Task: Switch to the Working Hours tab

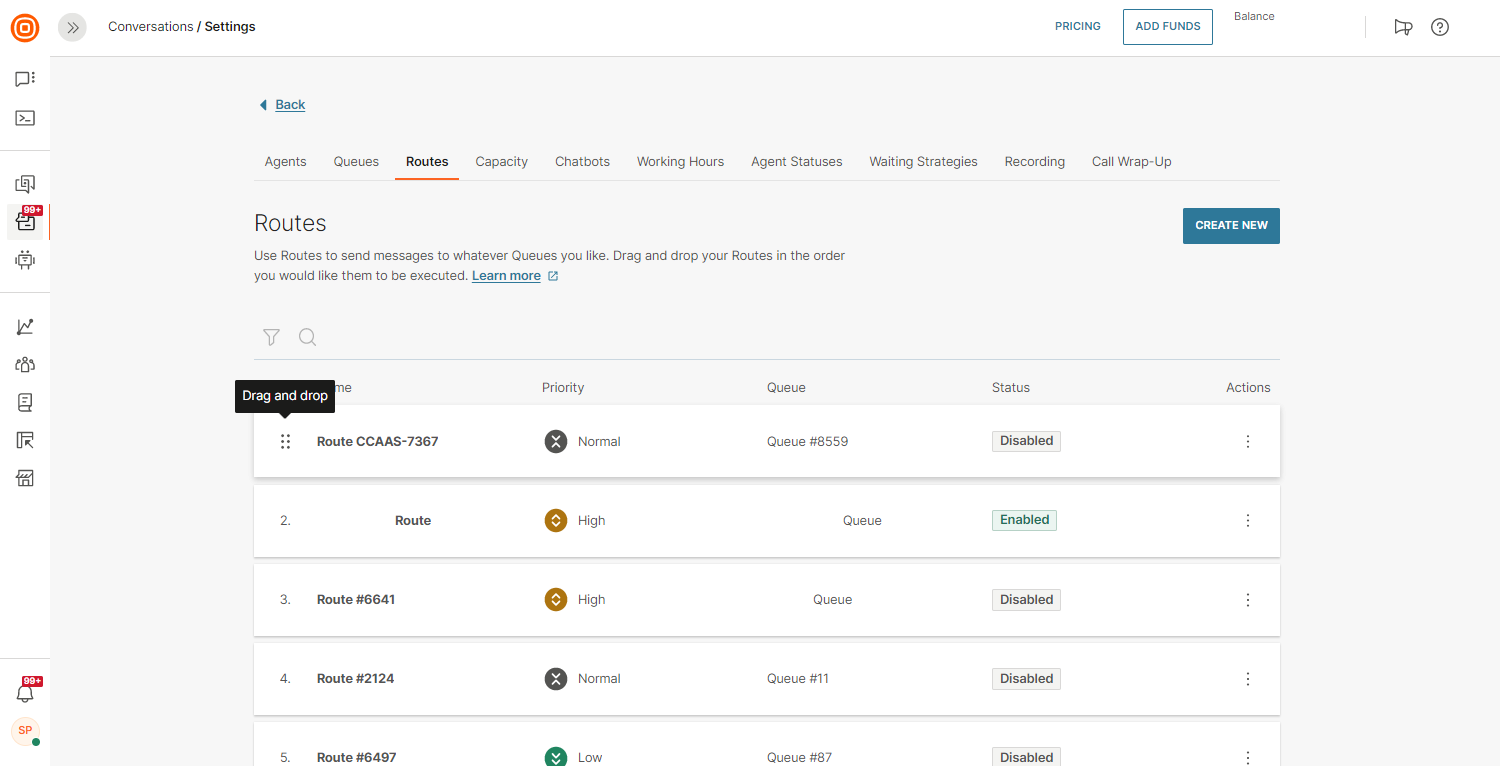Action: click(x=680, y=161)
